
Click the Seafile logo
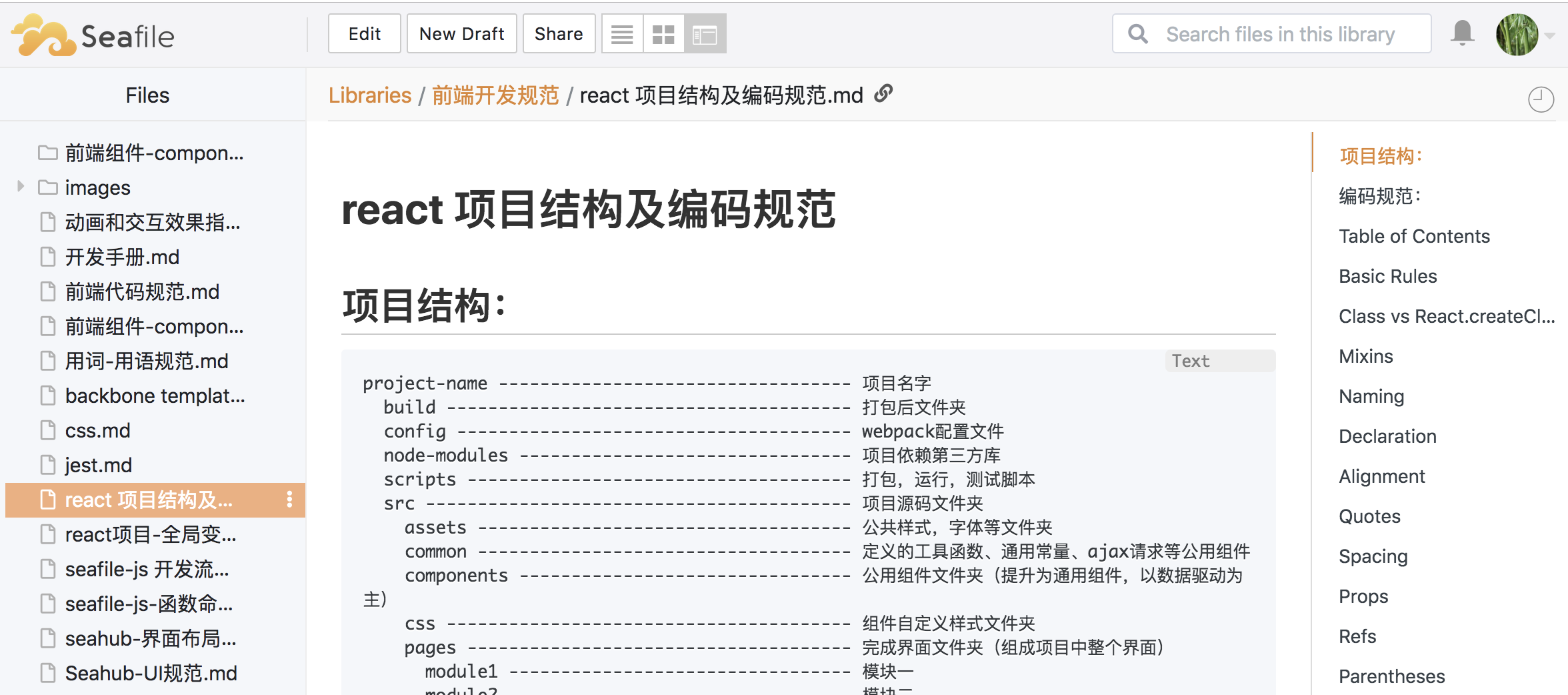pos(93,35)
